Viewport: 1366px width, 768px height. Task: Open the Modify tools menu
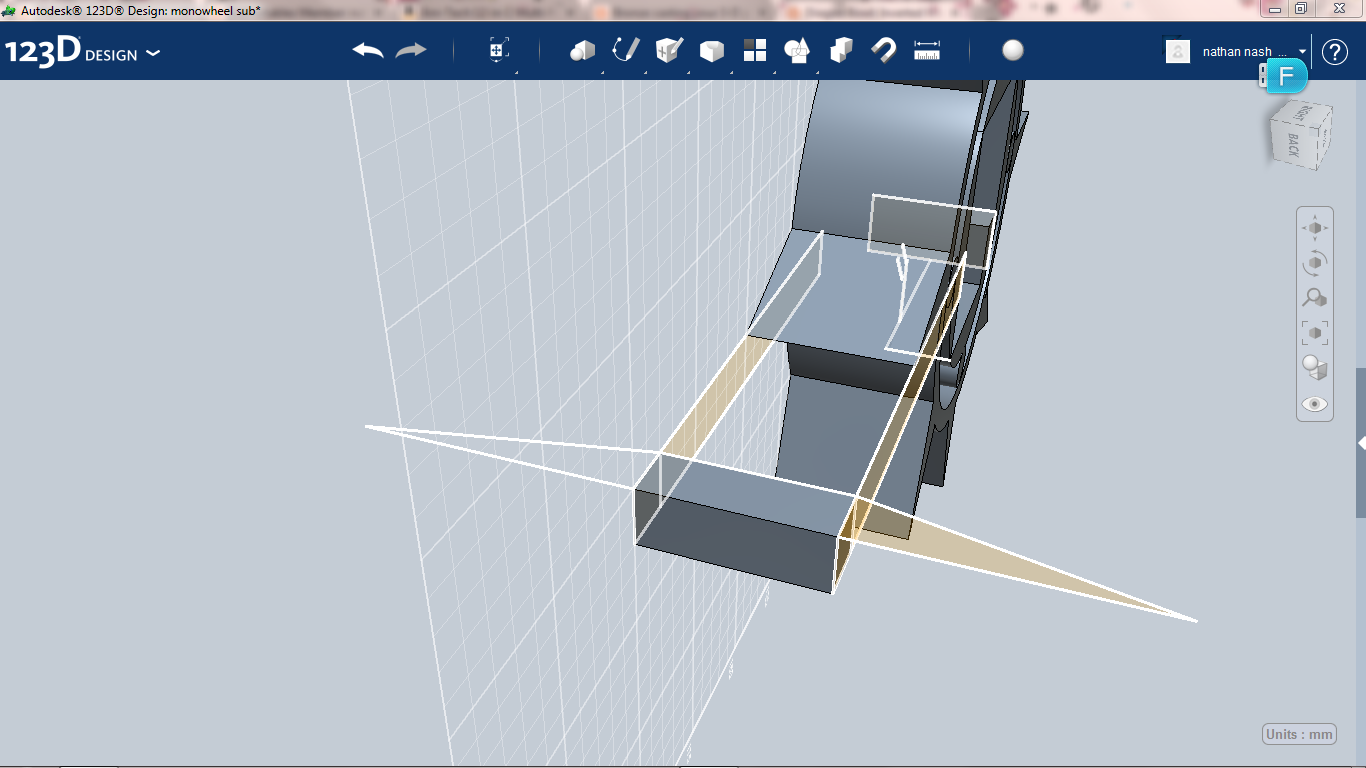coord(711,50)
